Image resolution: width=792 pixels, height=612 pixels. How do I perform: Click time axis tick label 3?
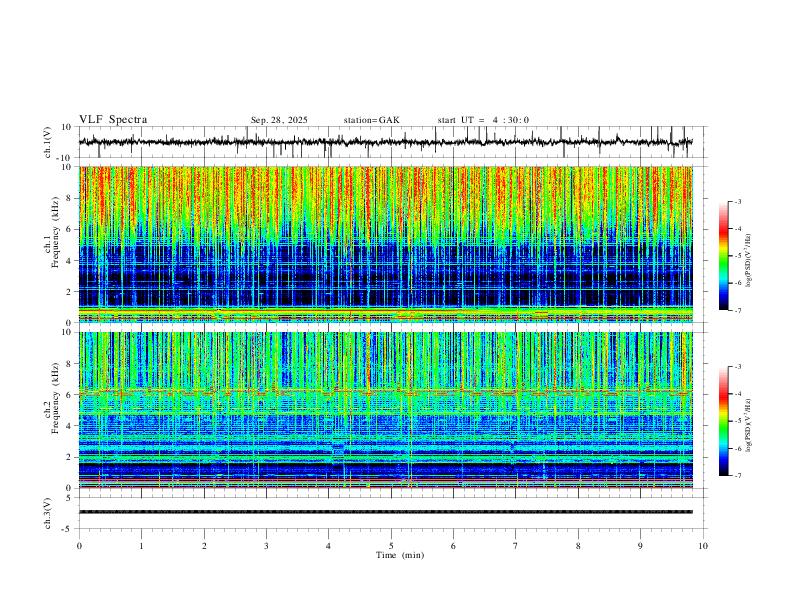pos(266,546)
